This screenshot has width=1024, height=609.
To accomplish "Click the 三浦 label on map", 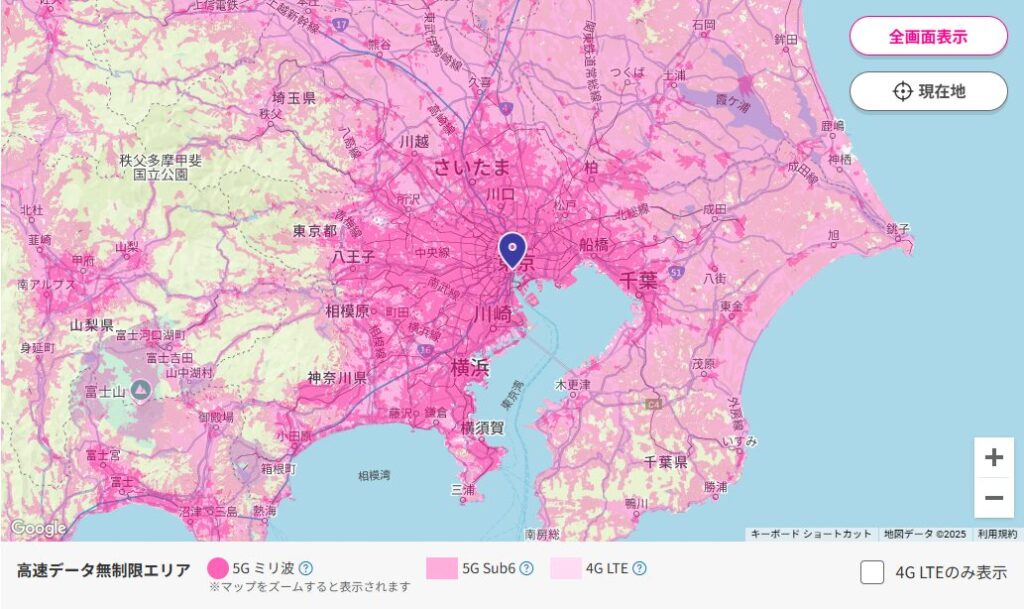I will click(462, 490).
